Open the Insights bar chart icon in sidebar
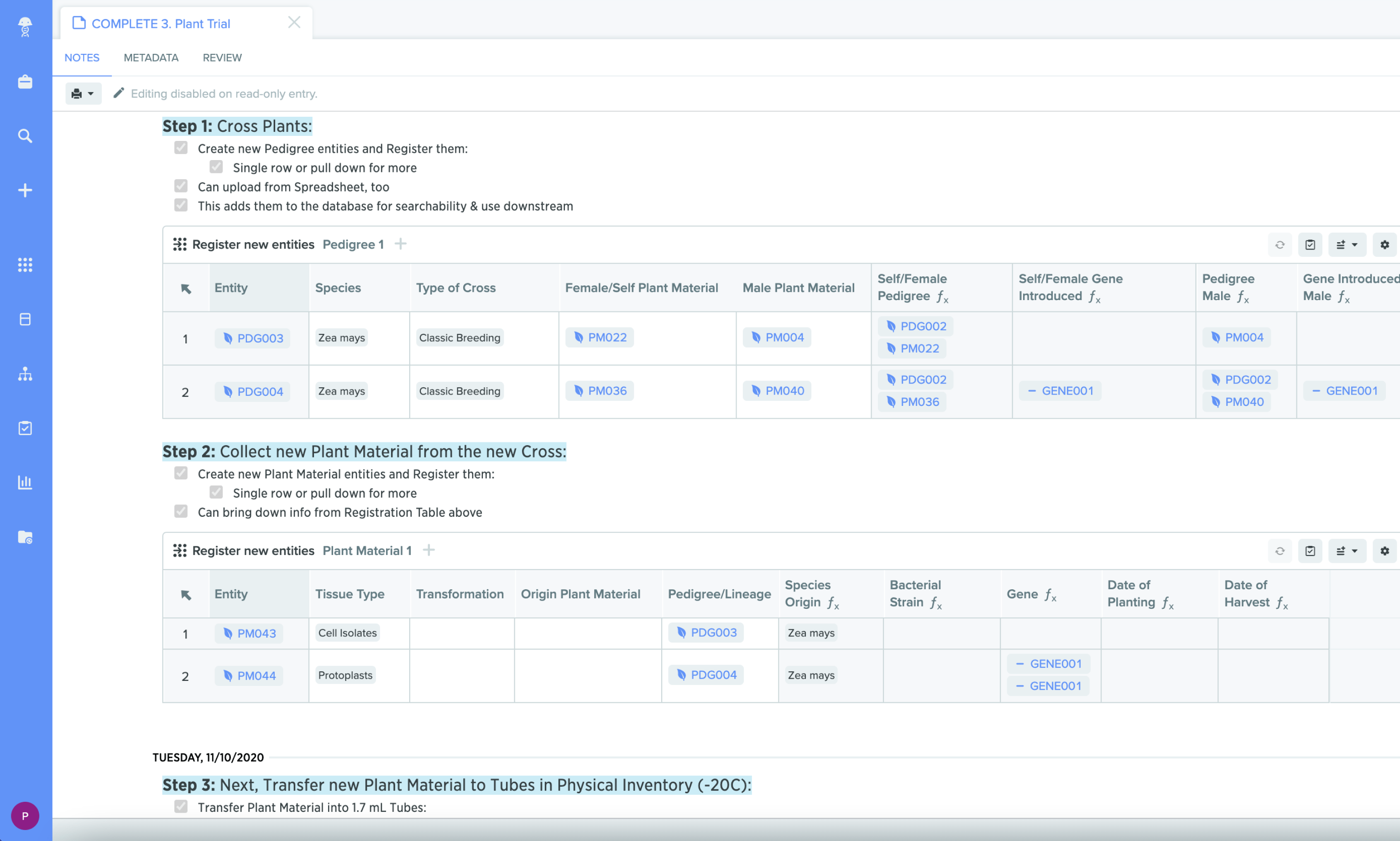 click(x=25, y=482)
